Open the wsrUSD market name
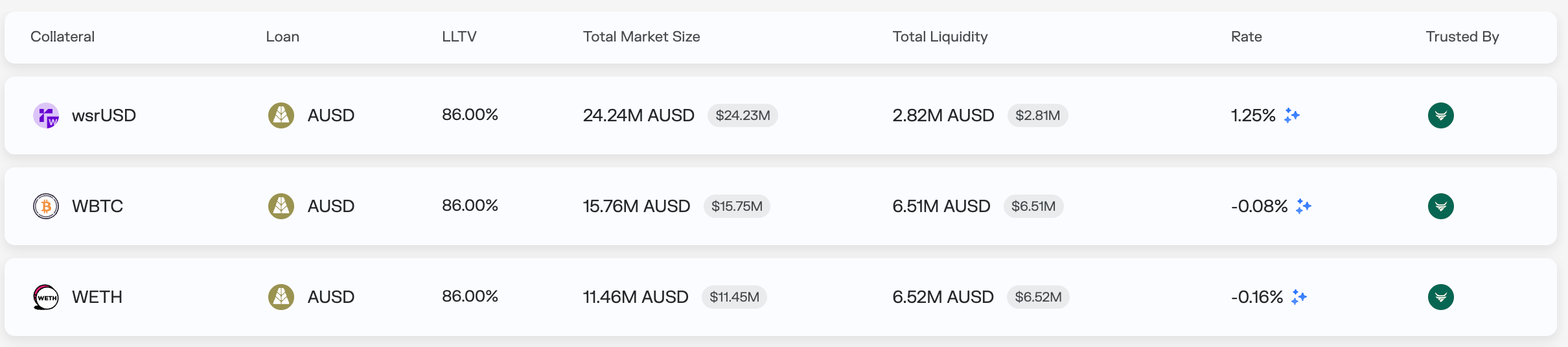This screenshot has width=1568, height=347. tap(104, 115)
